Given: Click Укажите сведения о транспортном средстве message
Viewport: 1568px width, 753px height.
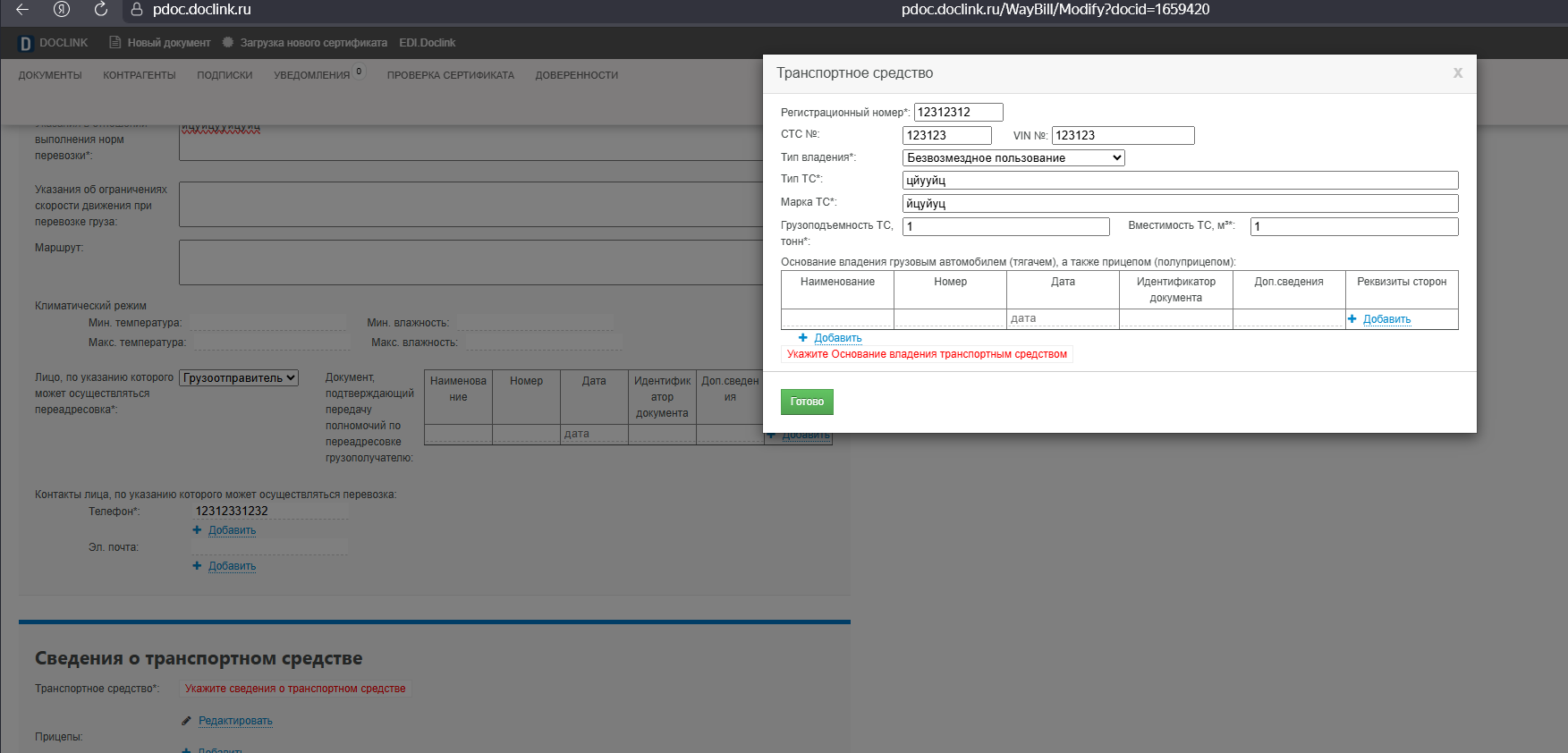Looking at the screenshot, I should point(295,689).
